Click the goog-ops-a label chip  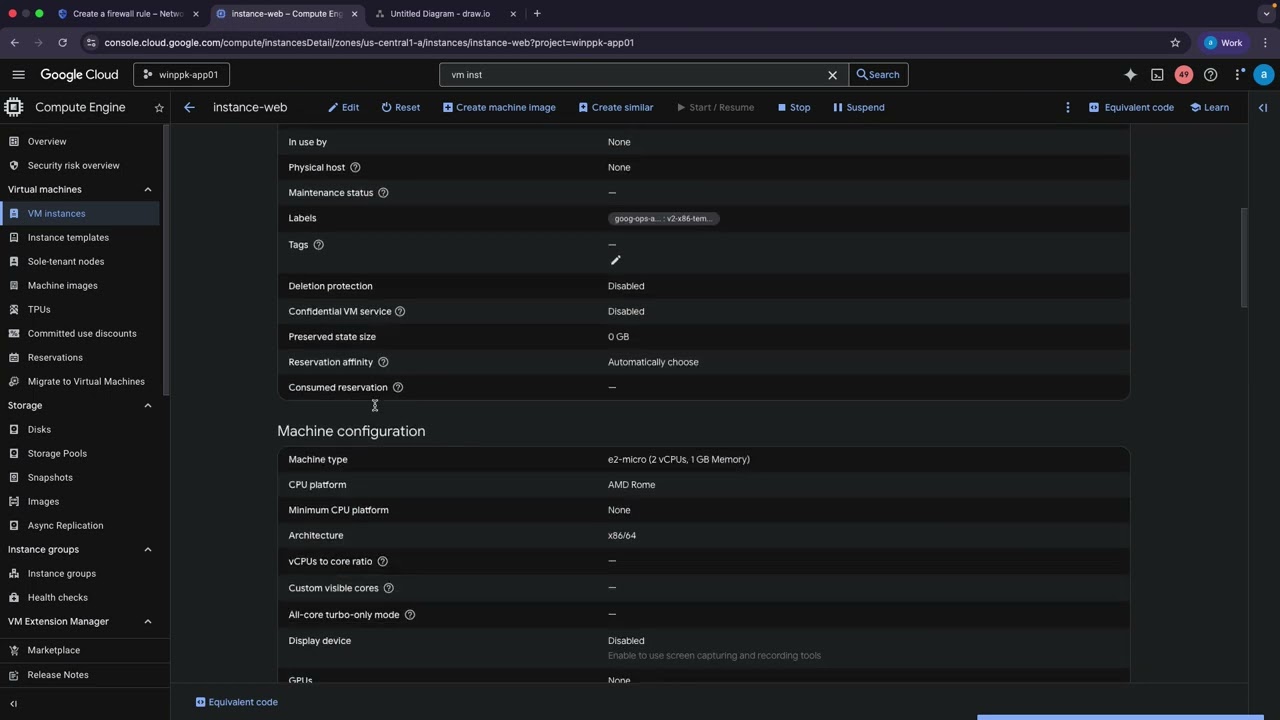click(663, 219)
